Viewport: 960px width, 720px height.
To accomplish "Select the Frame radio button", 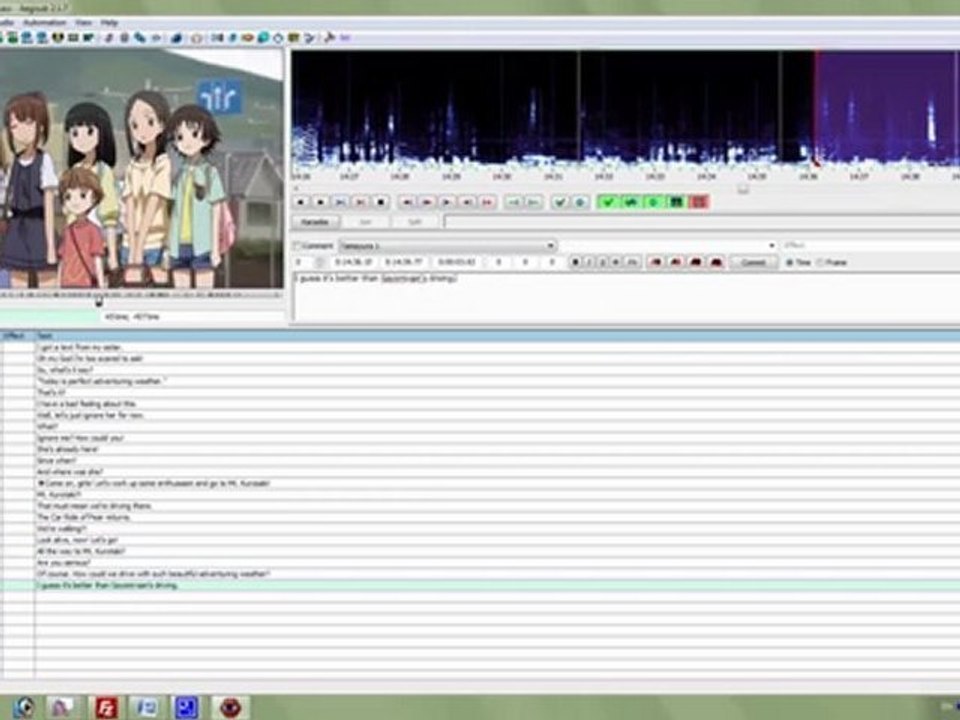I will pyautogui.click(x=820, y=262).
